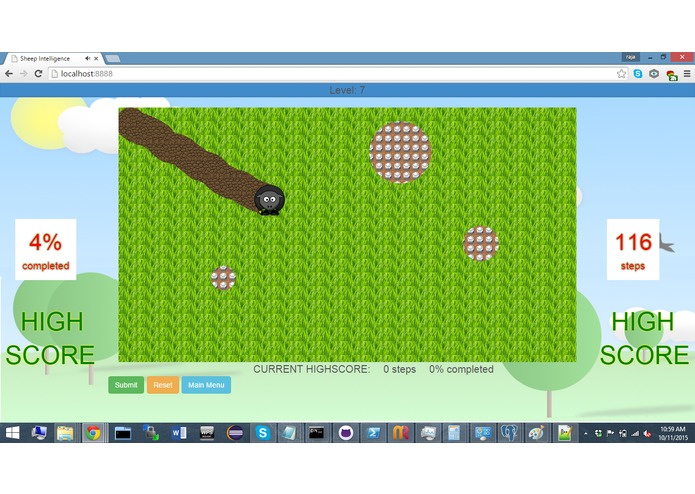Click the "raja" profile button in Chrome
Image resolution: width=695 pixels, height=494 pixels.
pyautogui.click(x=631, y=57)
